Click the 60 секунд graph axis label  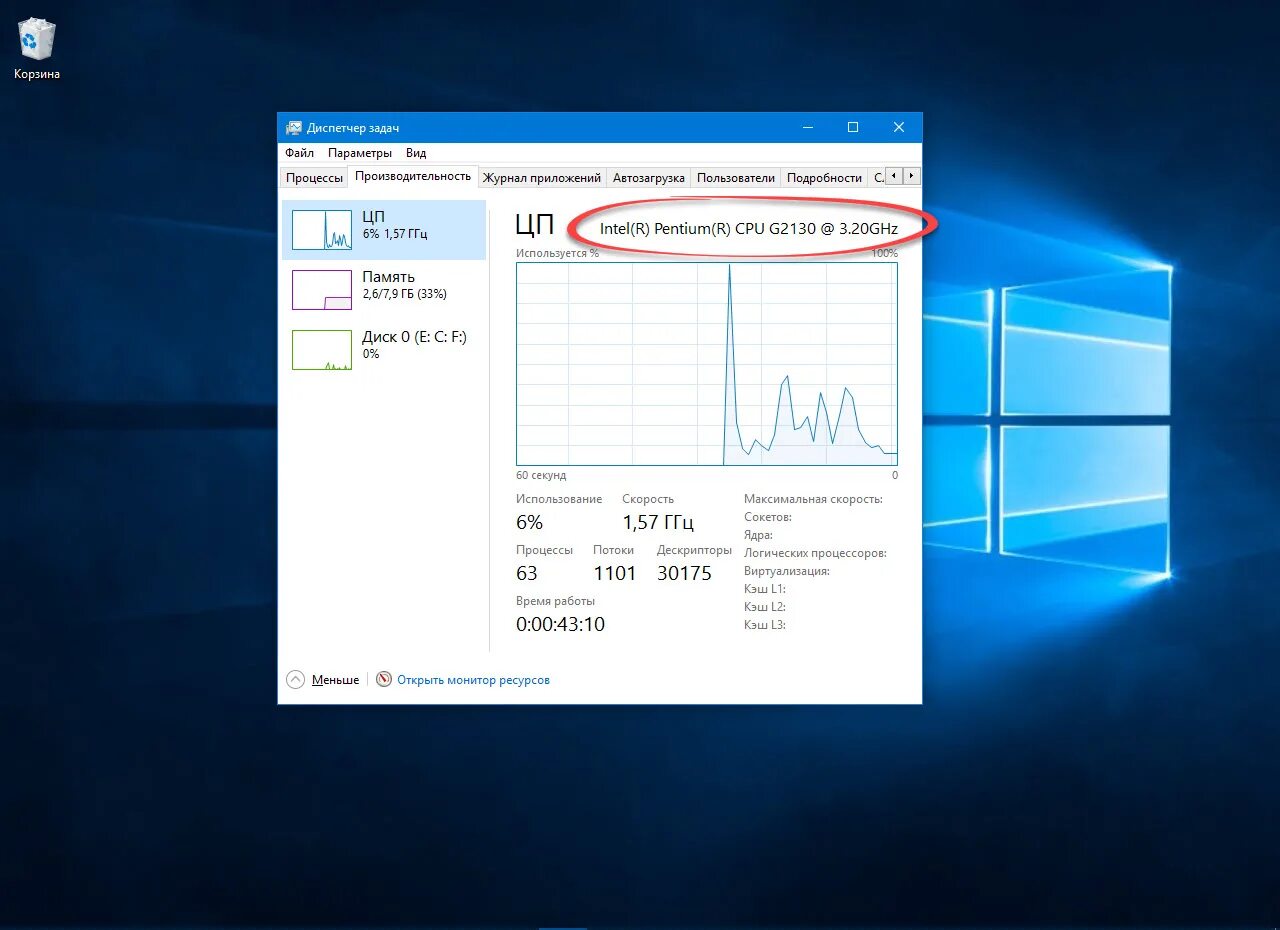(541, 475)
